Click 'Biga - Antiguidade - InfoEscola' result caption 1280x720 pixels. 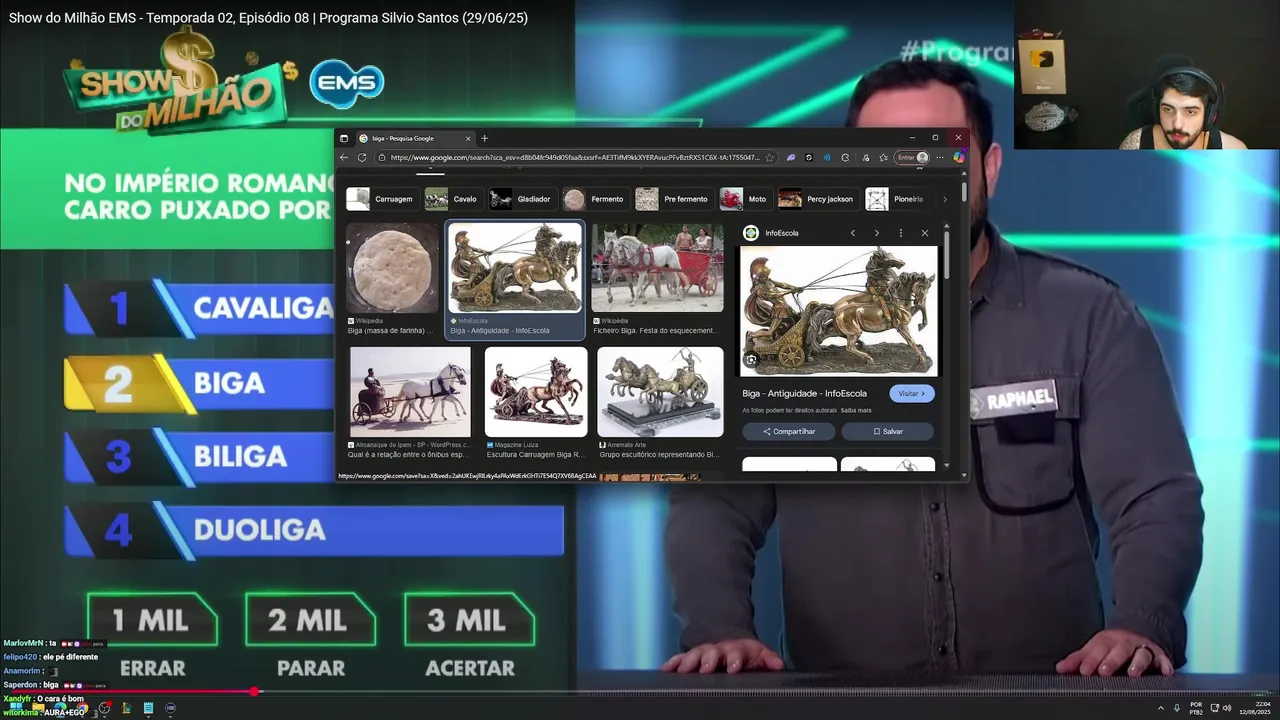click(x=499, y=330)
